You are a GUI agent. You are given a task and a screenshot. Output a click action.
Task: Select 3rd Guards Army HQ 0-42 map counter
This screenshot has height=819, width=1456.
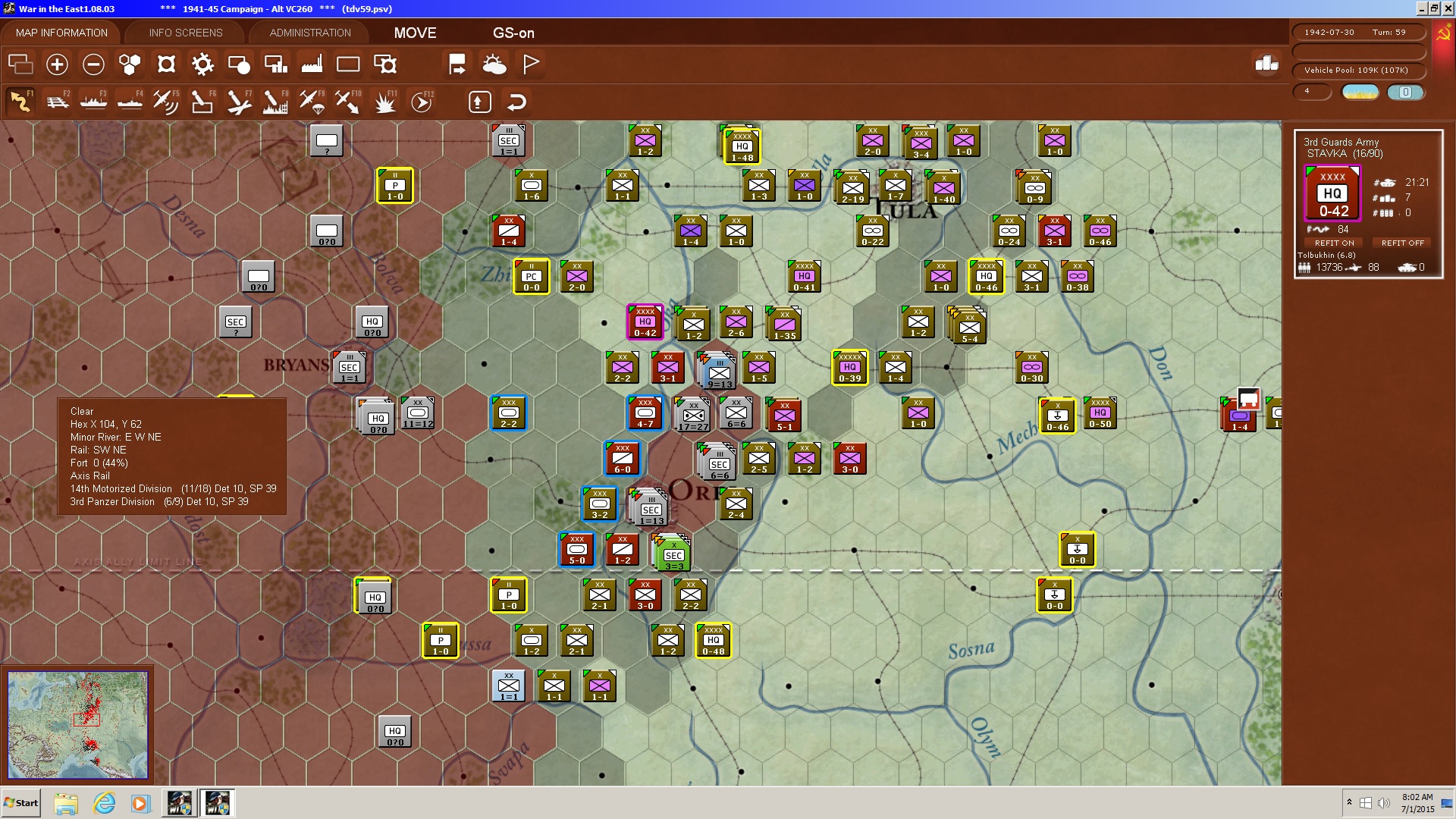645,322
